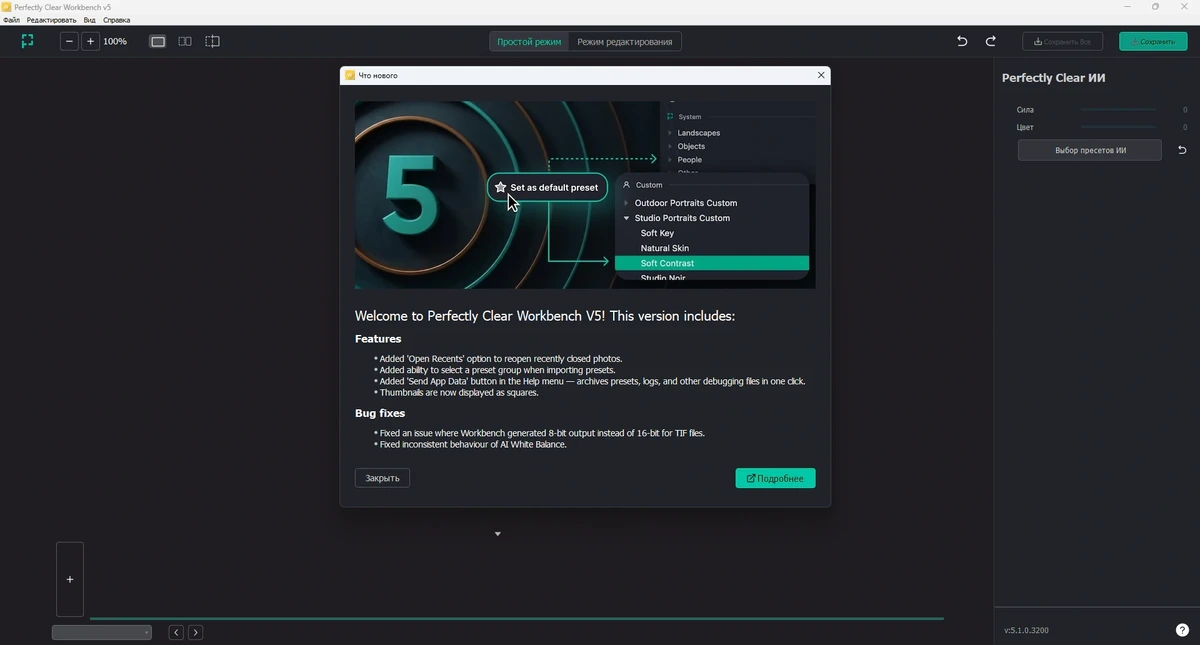Open the Редактировать menu
The height and width of the screenshot is (645, 1200).
[51, 20]
